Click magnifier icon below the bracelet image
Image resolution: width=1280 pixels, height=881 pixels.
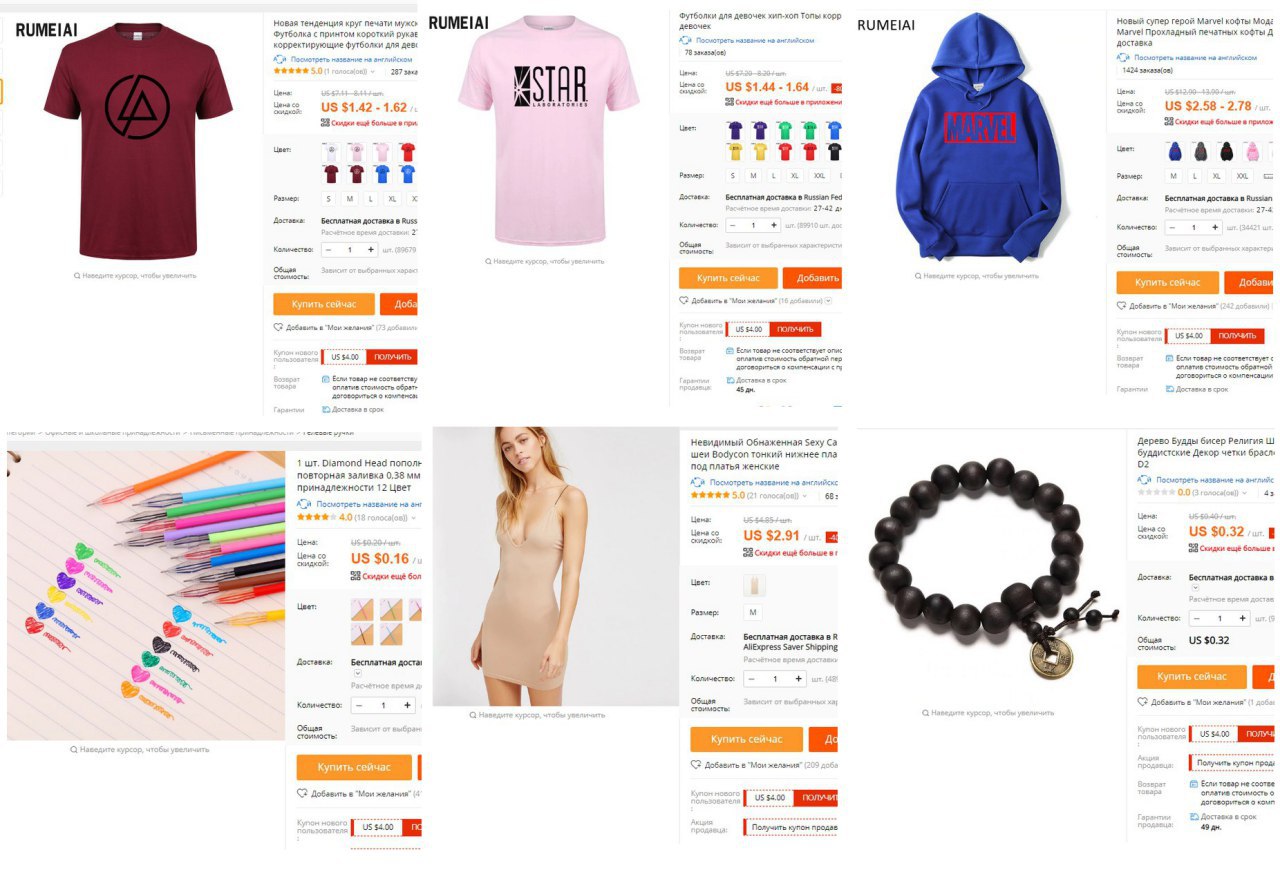925,713
